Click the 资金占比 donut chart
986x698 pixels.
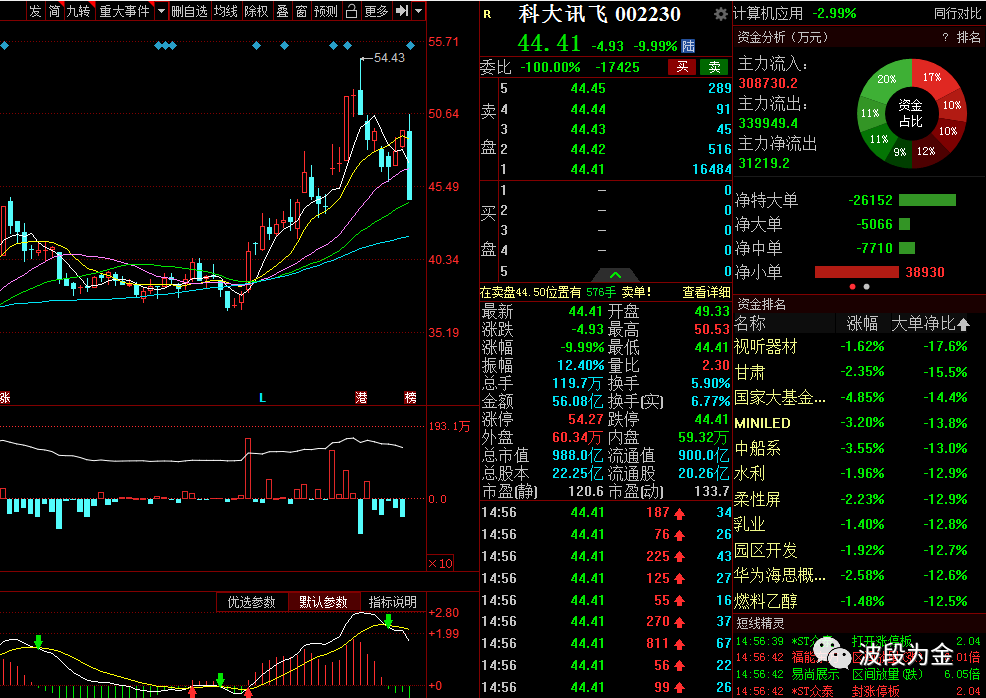910,113
